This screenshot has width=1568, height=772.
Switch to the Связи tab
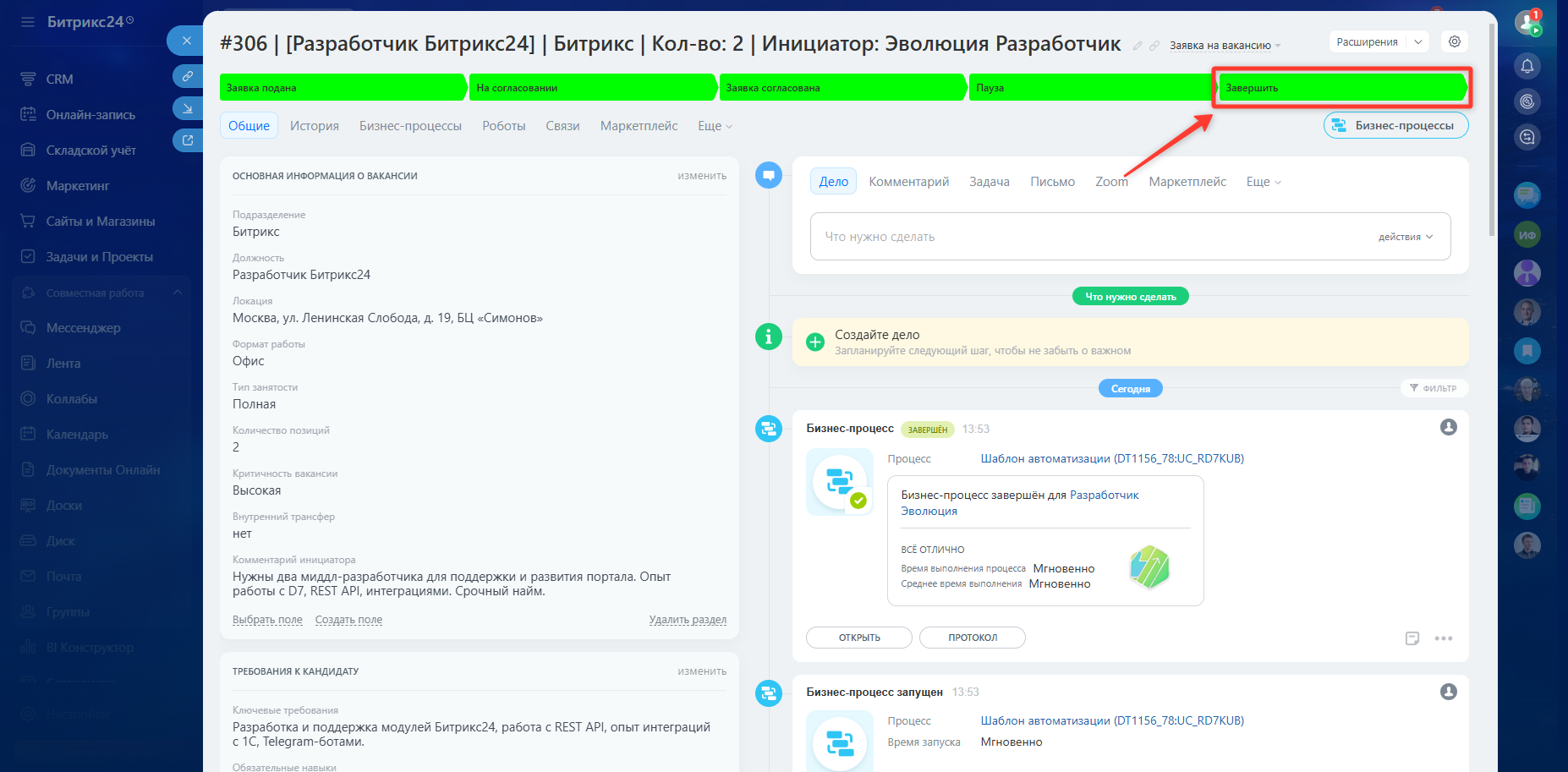pyautogui.click(x=562, y=126)
